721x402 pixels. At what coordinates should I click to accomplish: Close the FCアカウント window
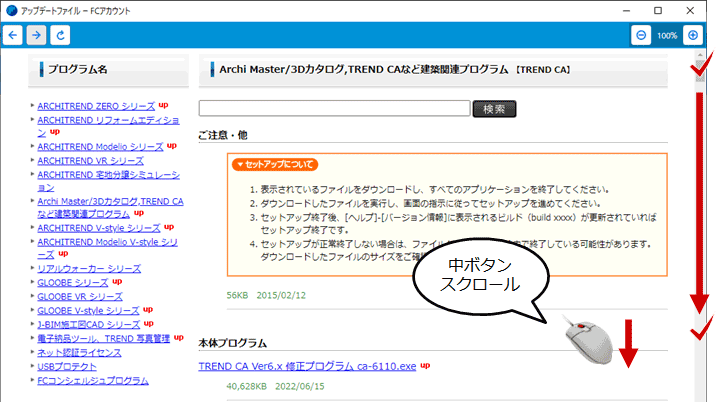tap(690, 11)
